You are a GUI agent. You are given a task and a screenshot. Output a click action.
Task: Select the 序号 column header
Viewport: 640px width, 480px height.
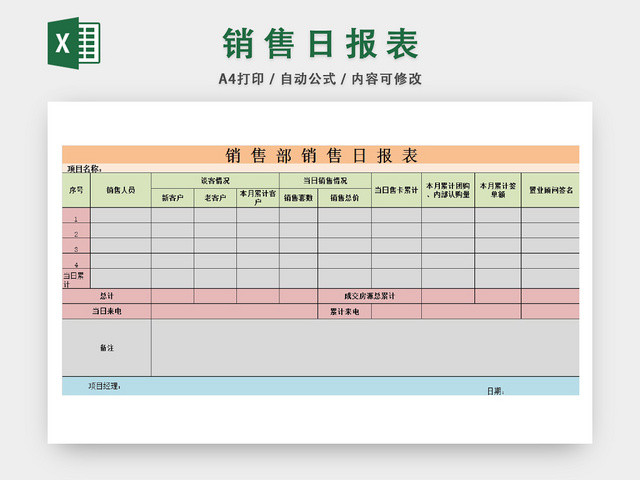[x=76, y=190]
